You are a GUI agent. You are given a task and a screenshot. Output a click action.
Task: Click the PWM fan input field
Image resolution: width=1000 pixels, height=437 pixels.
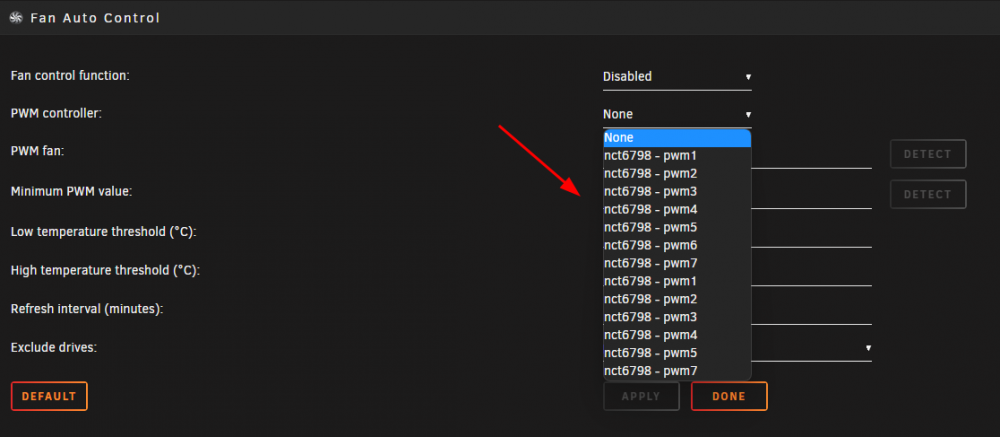click(812, 155)
